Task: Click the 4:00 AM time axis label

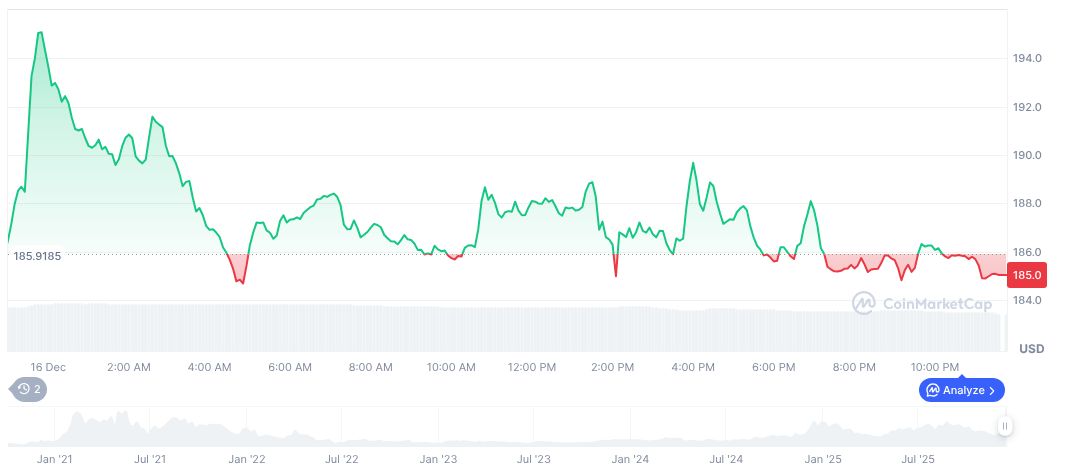Action: [x=210, y=367]
